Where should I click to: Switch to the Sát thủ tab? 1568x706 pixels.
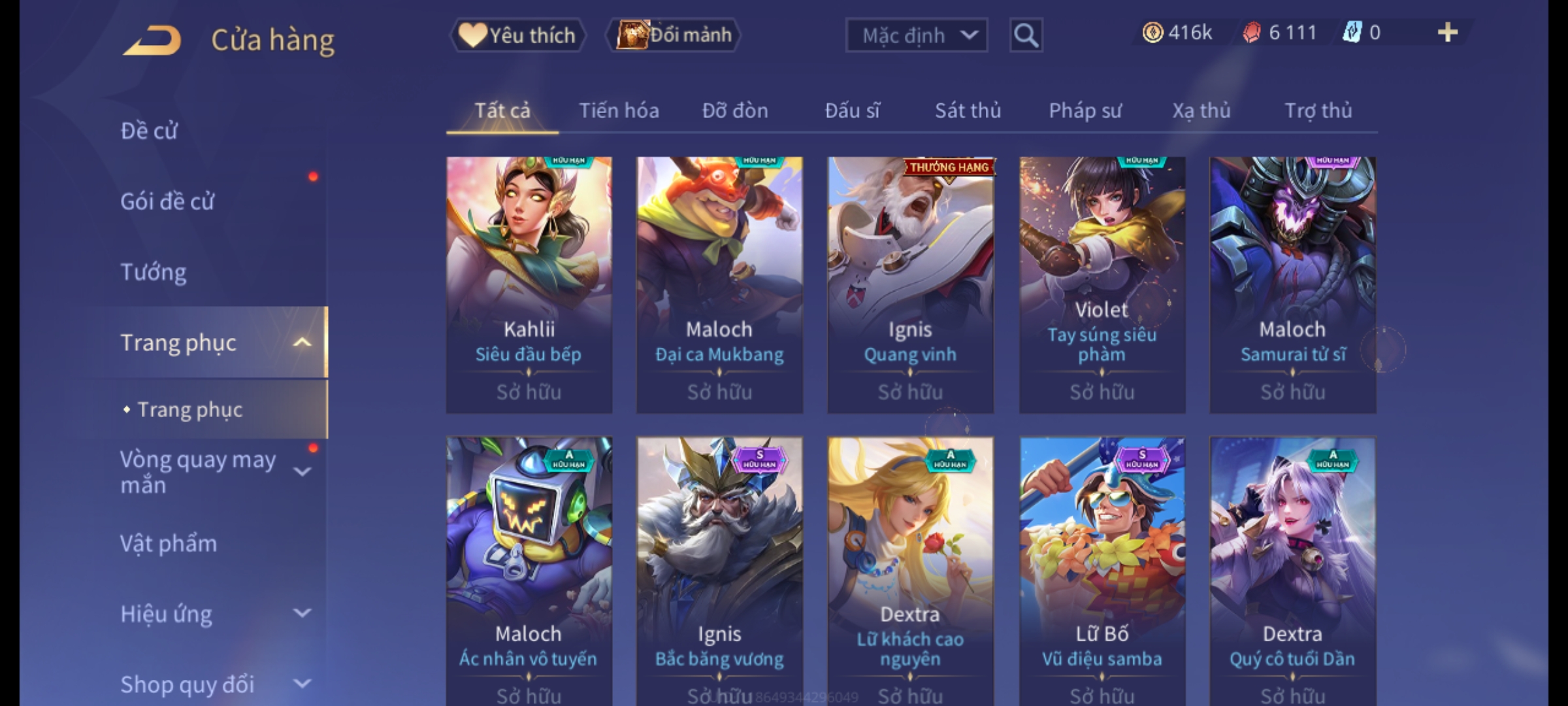[x=968, y=110]
